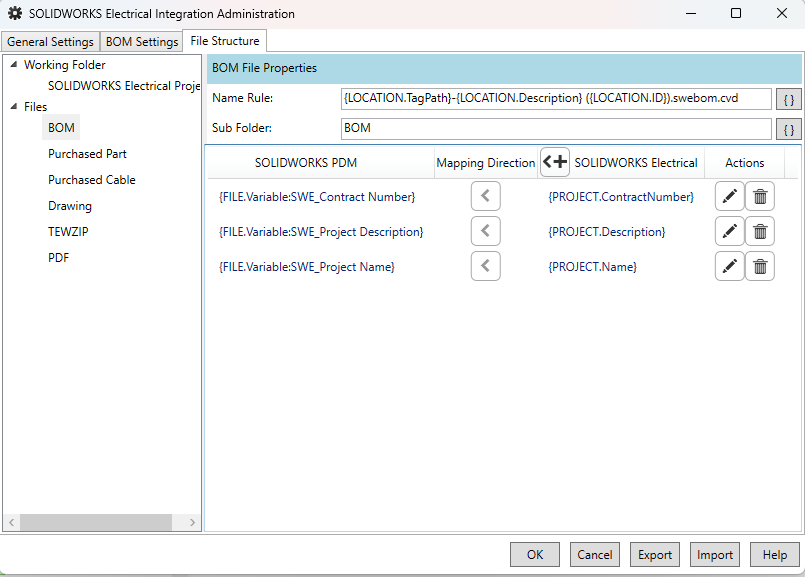Click the tree panel horizontal scrollbar thumb

96,523
